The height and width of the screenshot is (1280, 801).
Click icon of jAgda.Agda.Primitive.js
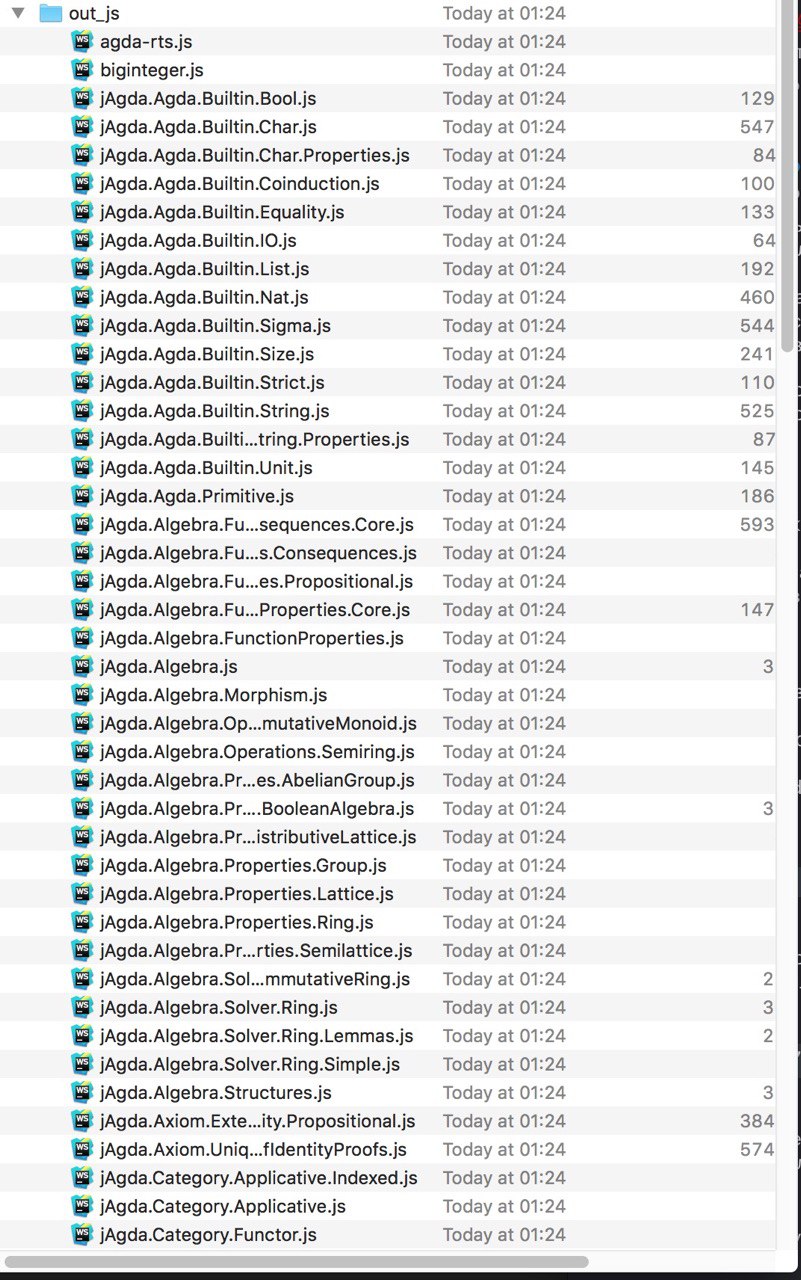click(82, 496)
